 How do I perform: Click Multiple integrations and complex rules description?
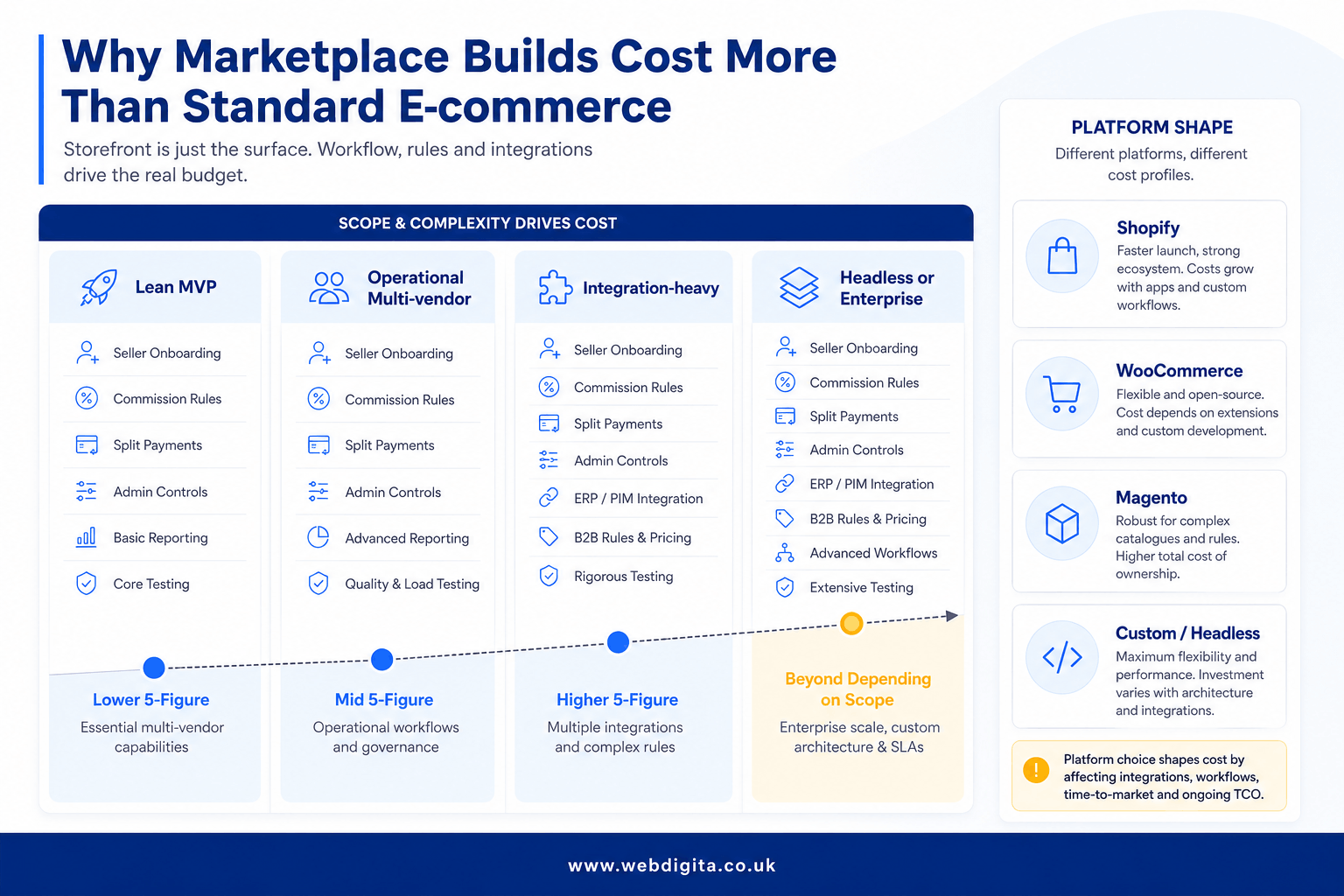pyautogui.click(x=615, y=737)
